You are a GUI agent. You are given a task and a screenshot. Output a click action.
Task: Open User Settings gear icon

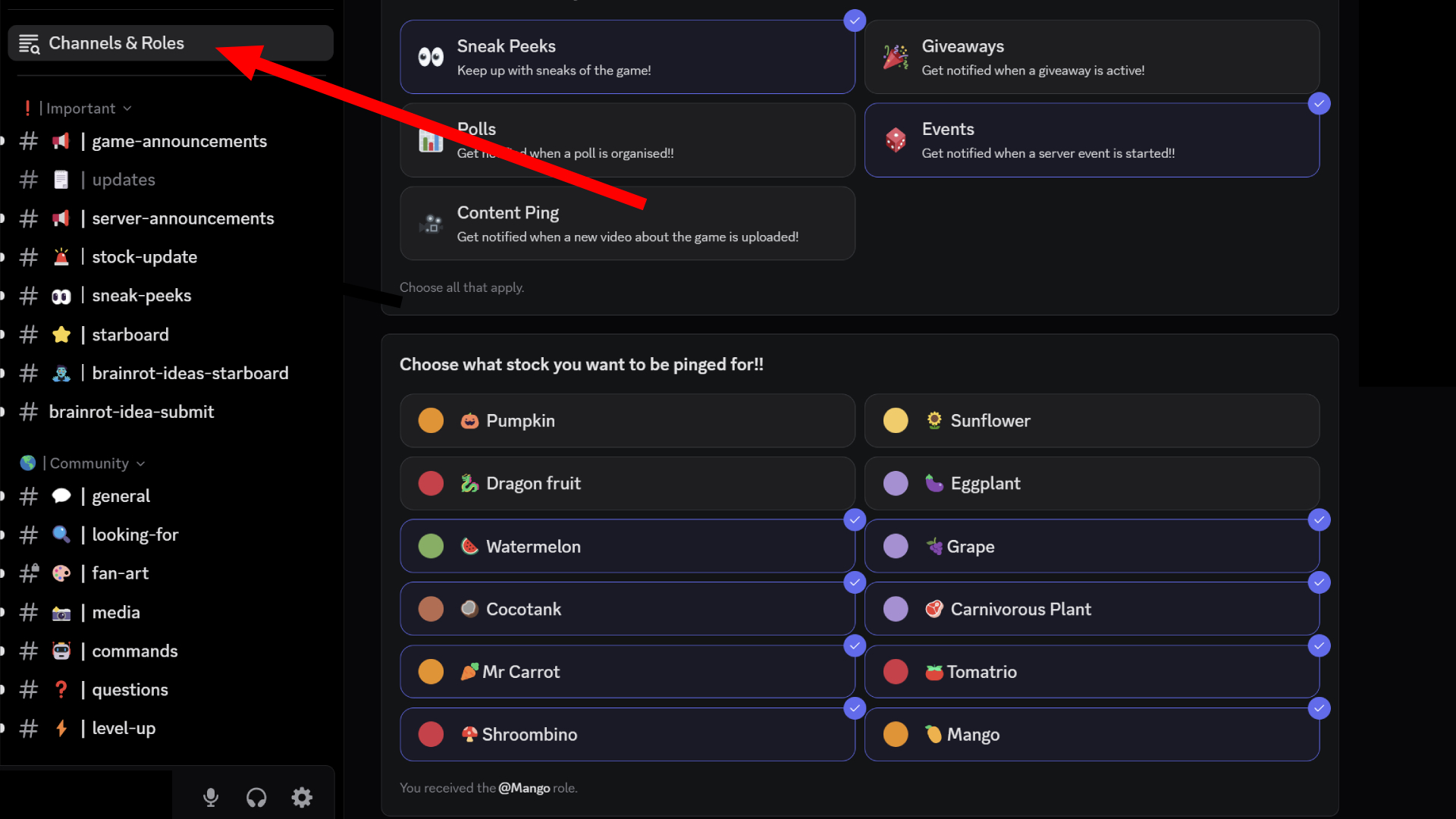point(302,797)
